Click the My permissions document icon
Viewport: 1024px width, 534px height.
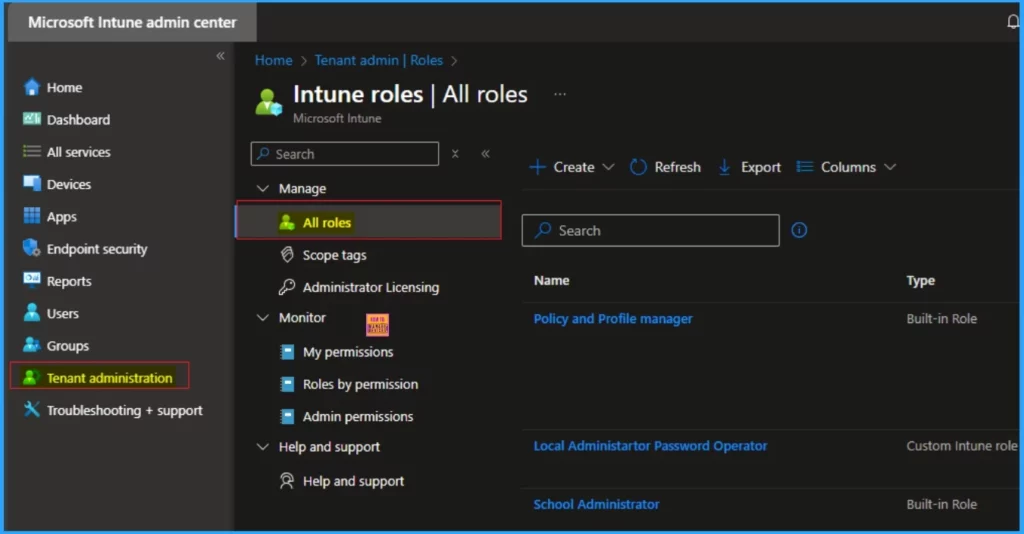(x=287, y=352)
